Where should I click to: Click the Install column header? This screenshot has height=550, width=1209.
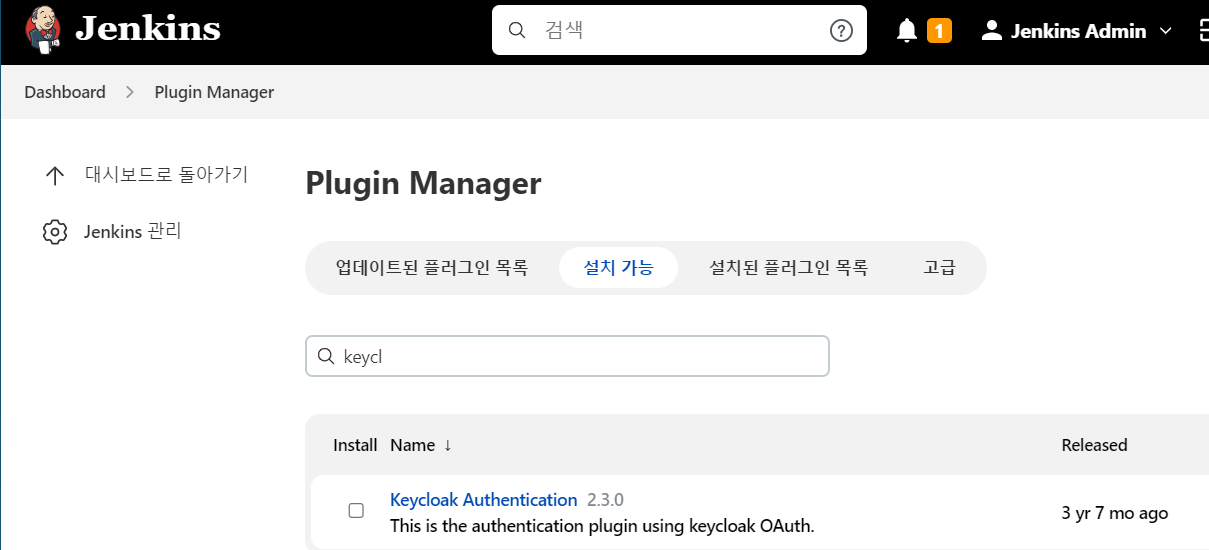pyautogui.click(x=355, y=445)
